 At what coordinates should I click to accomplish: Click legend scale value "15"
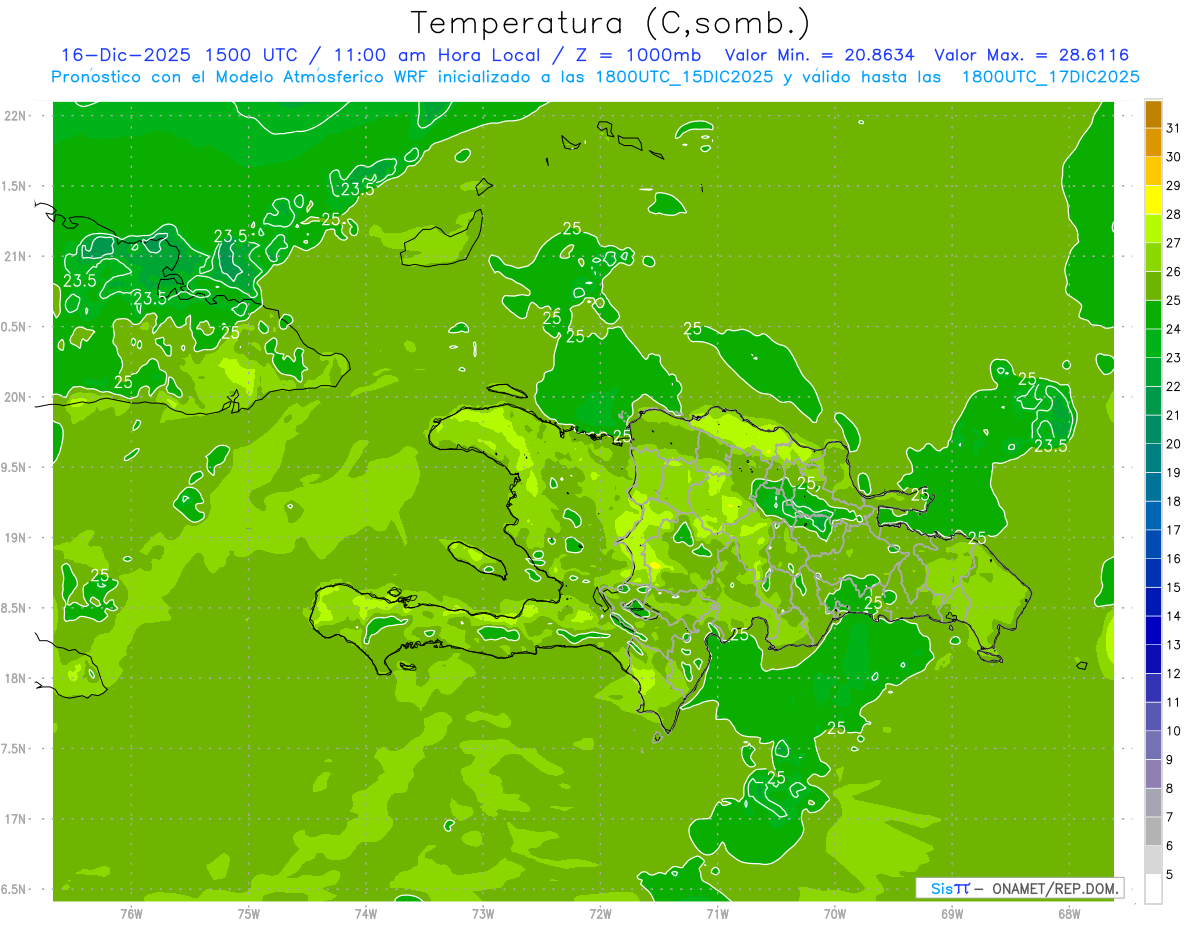coord(1174,588)
